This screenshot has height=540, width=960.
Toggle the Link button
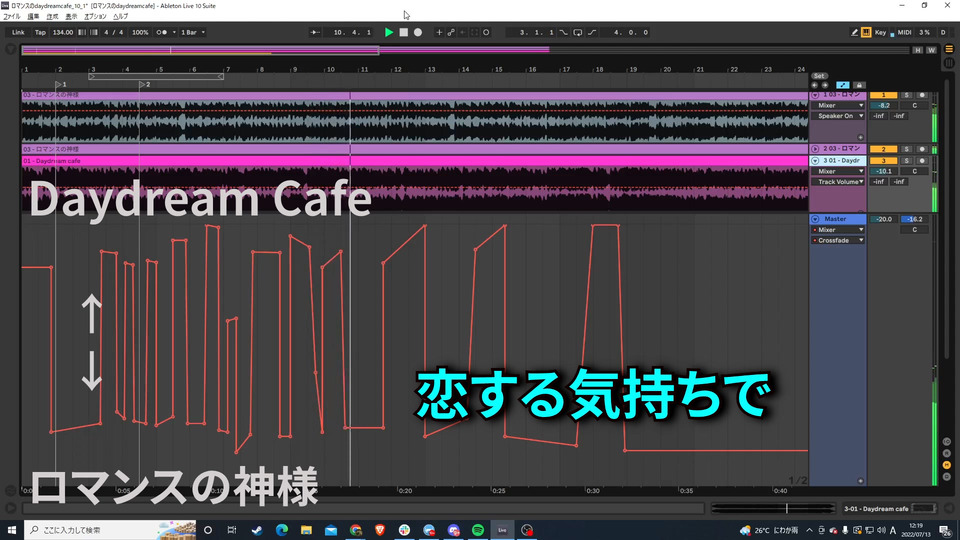(x=18, y=32)
